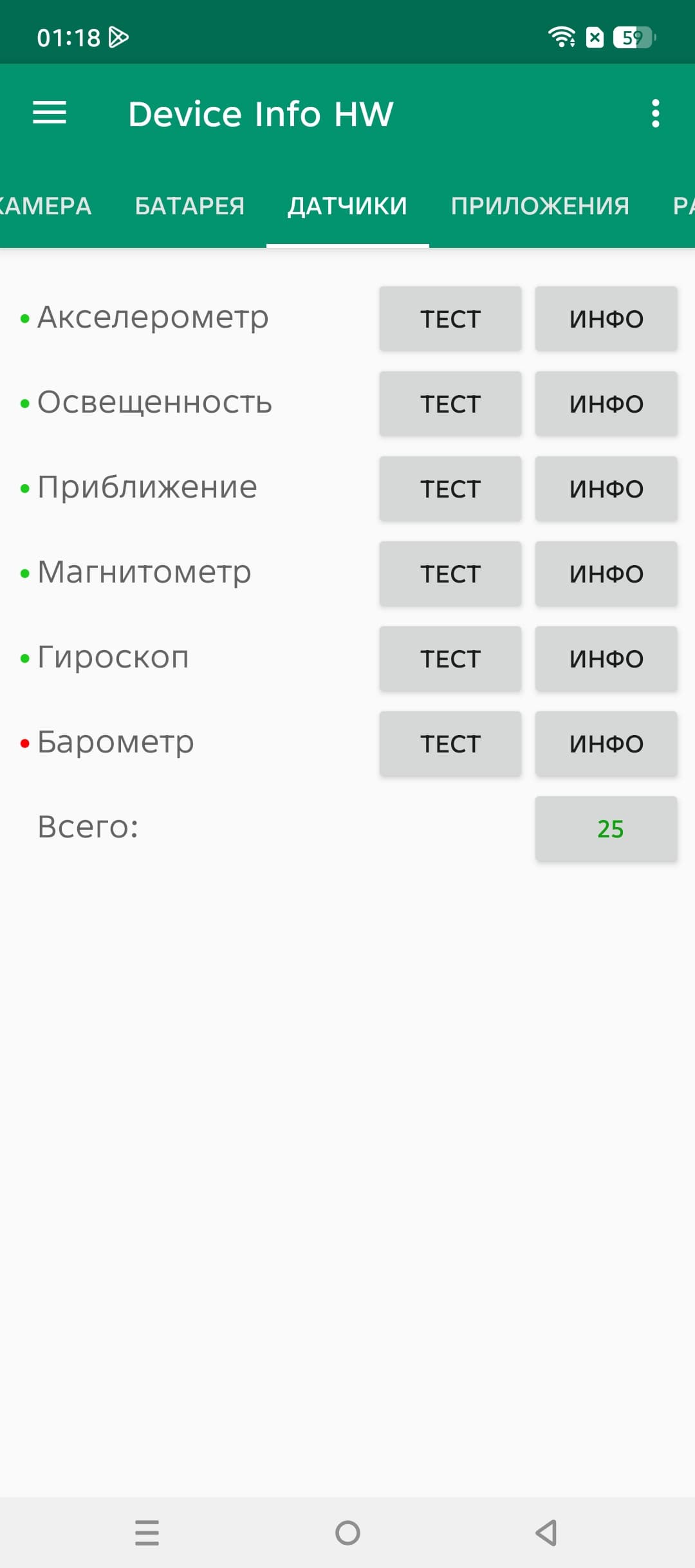Tap the Android back navigation button

546,1532
